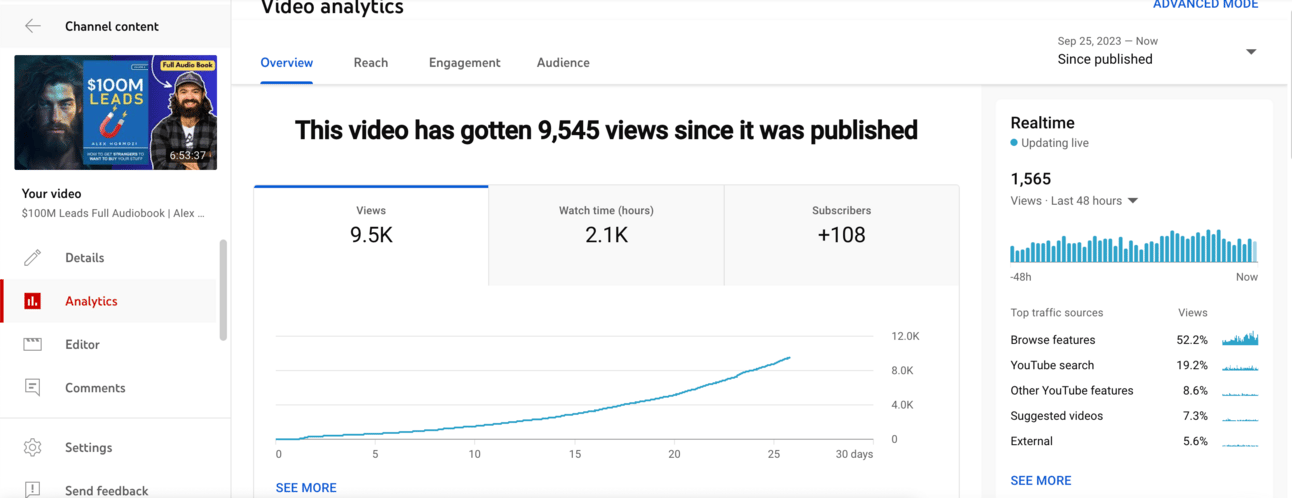Screen dimensions: 1292x498
Task: Click the sidebar vertical scrollbar
Action: pyautogui.click(x=223, y=290)
